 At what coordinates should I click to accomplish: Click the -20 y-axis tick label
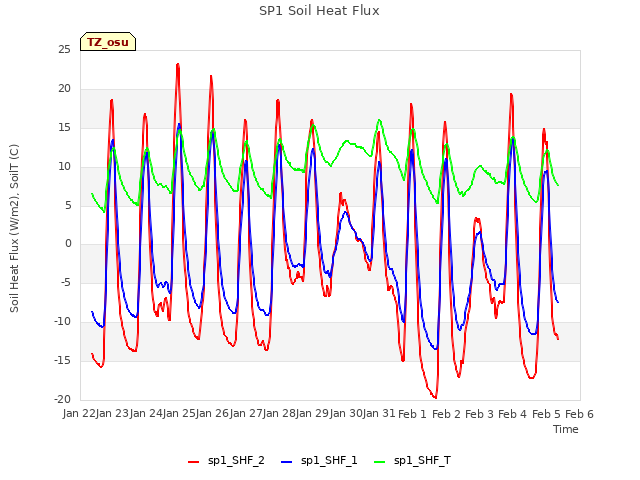62,399
